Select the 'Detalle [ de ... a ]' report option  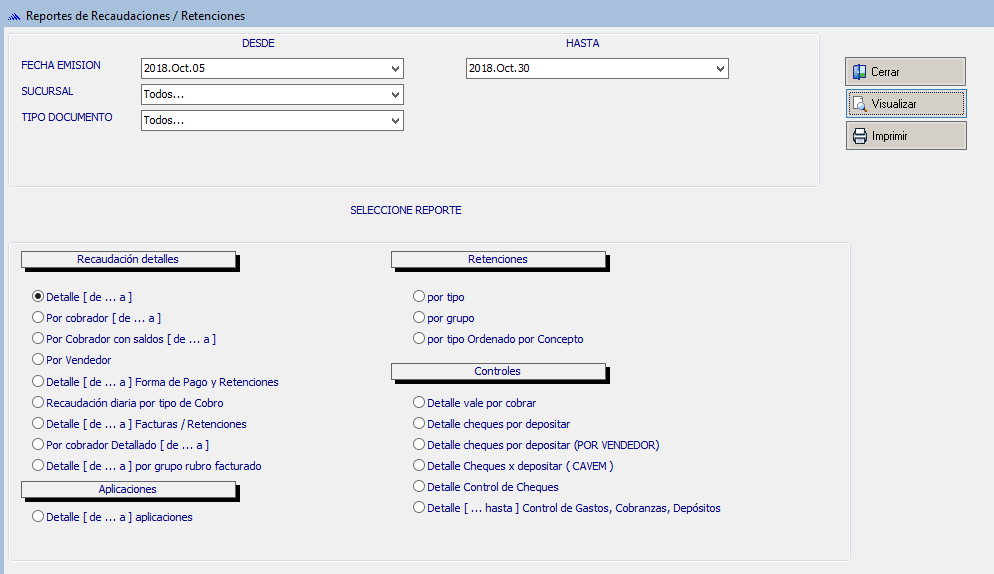click(39, 297)
